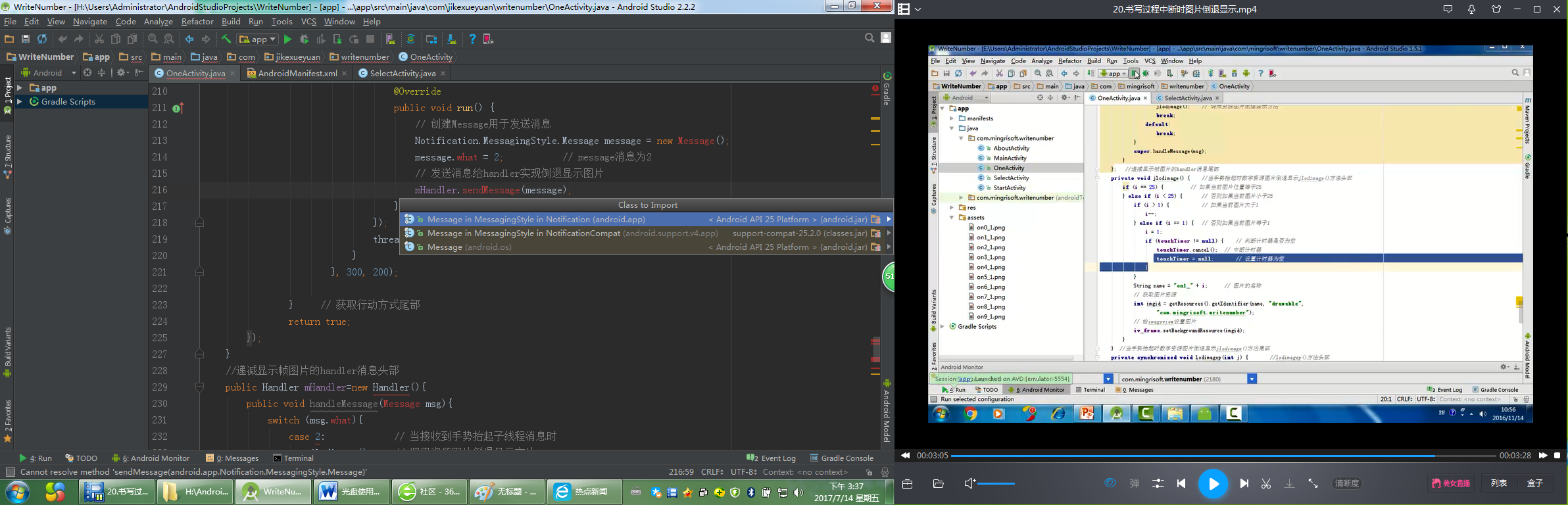Screen dimensions: 1568x505
Task: Open the VCS menu
Action: pos(308,22)
